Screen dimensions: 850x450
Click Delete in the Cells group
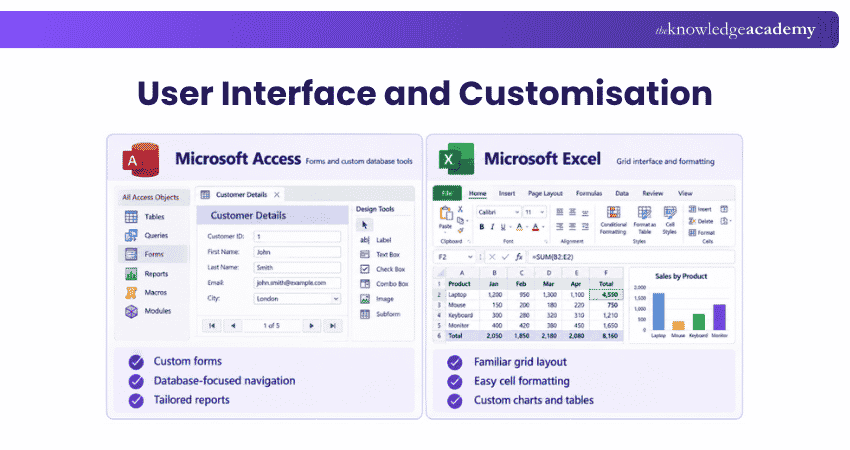click(x=701, y=221)
